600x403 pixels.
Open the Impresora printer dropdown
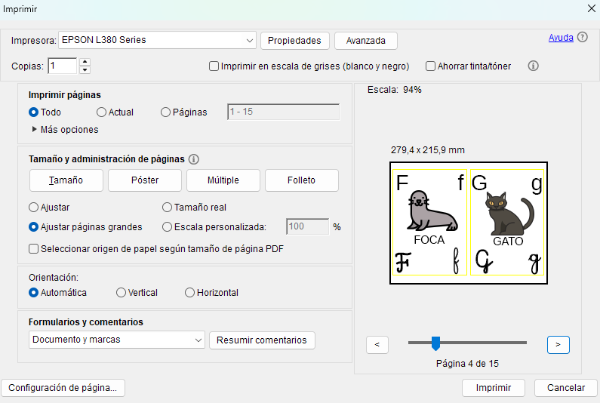pos(249,40)
